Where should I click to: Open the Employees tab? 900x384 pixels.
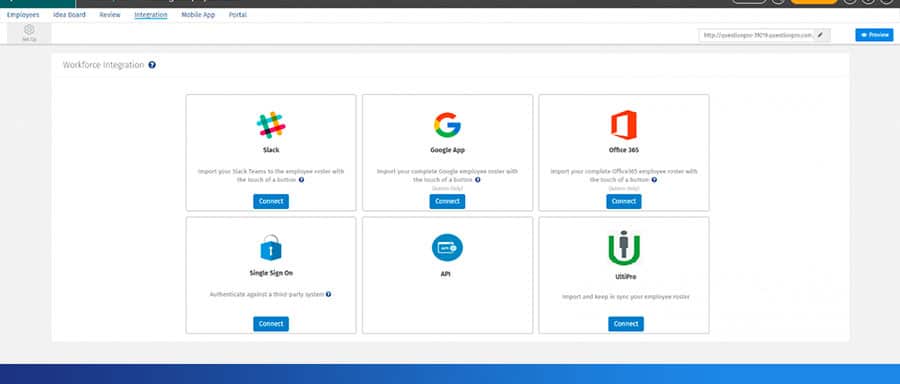point(23,15)
